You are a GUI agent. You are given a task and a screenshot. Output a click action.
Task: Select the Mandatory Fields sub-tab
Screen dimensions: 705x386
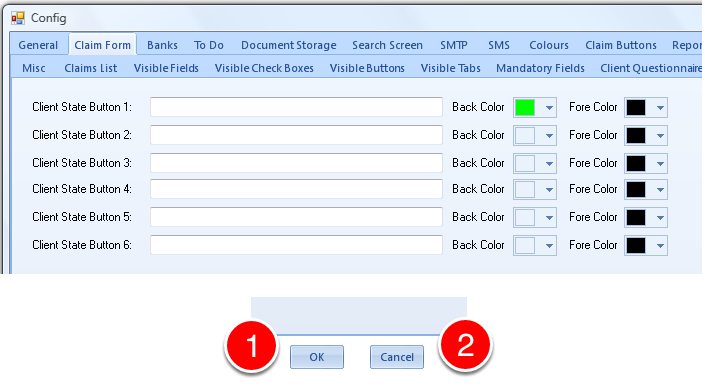pyautogui.click(x=540, y=68)
